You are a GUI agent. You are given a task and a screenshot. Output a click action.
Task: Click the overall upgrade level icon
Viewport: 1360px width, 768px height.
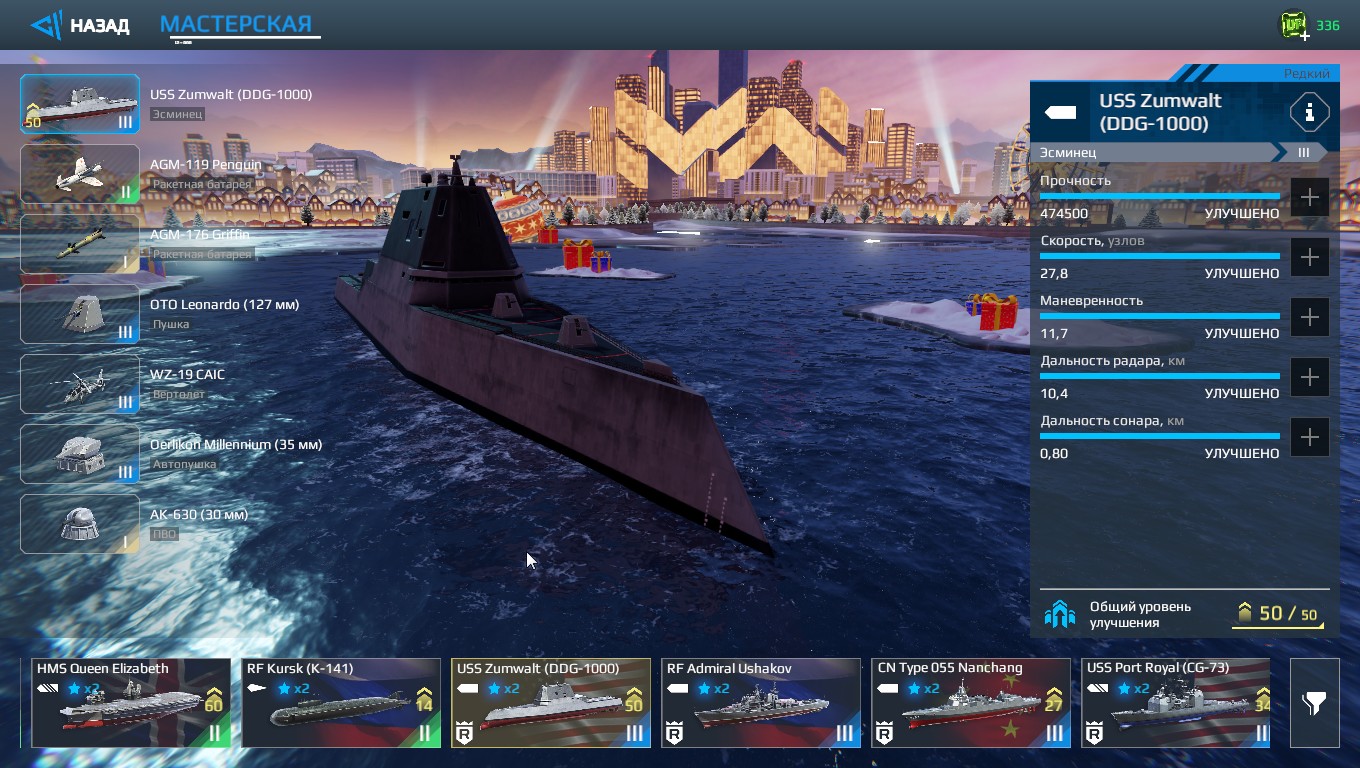[1059, 614]
